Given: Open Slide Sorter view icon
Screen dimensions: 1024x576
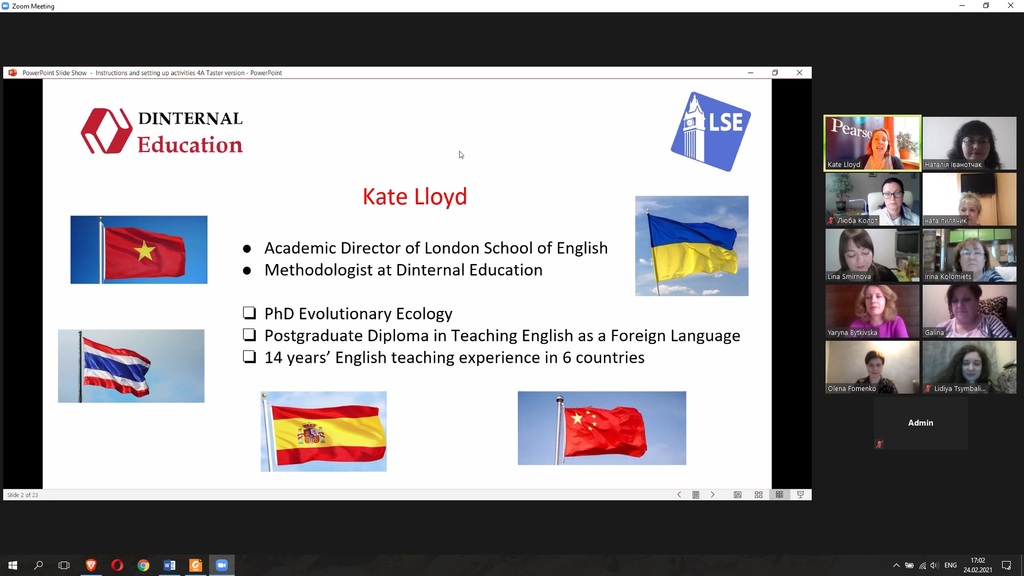Looking at the screenshot, I should [758, 495].
